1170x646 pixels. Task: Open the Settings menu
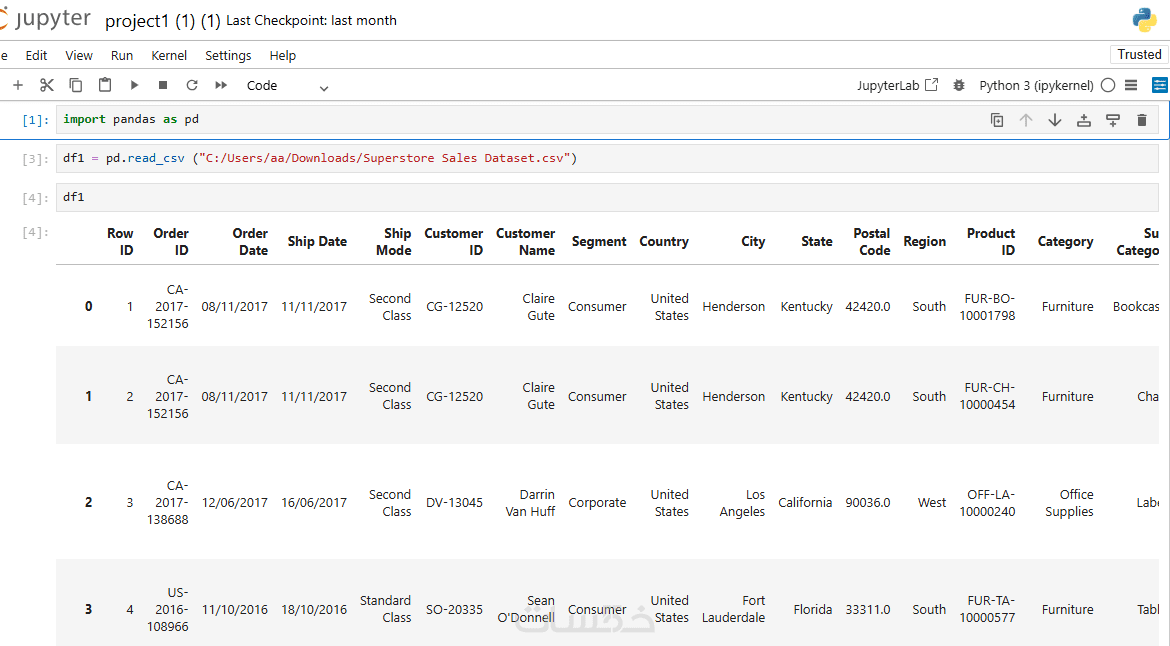228,56
